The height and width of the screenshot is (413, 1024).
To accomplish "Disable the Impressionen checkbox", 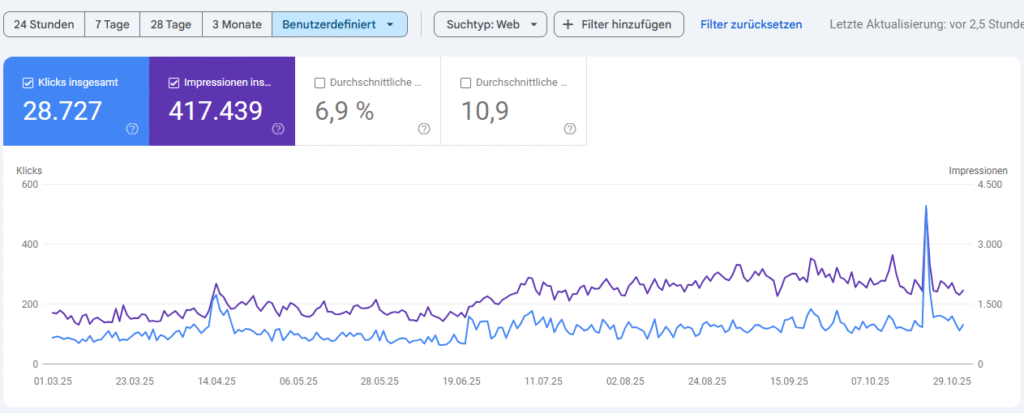I will coord(174,83).
